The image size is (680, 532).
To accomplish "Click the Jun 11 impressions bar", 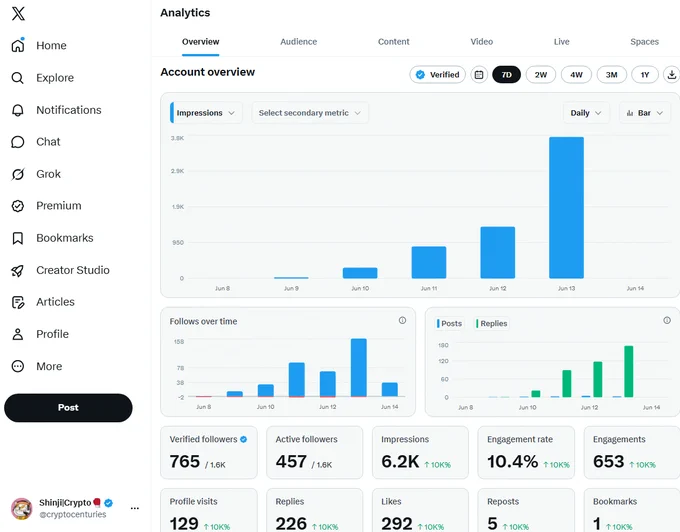I will [x=428, y=262].
